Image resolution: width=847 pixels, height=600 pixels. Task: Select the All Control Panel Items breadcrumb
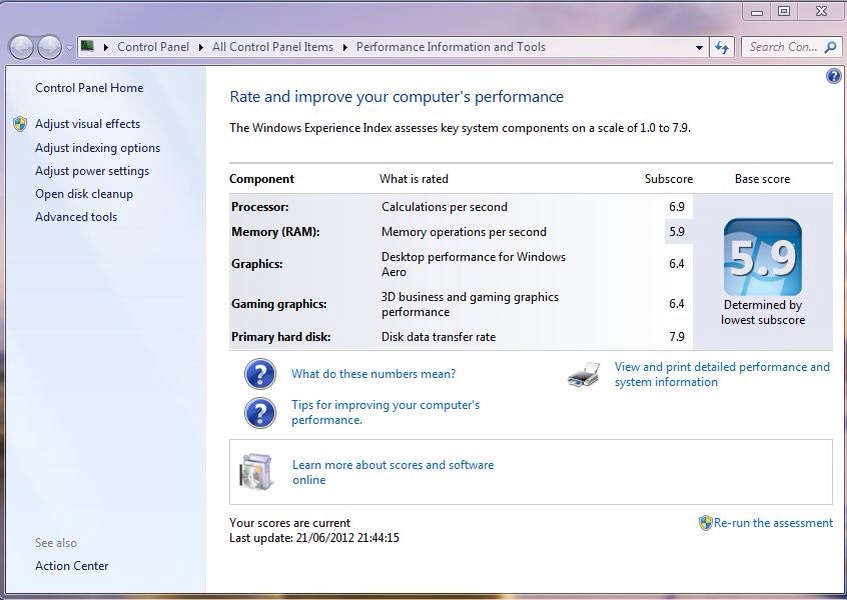pos(273,47)
